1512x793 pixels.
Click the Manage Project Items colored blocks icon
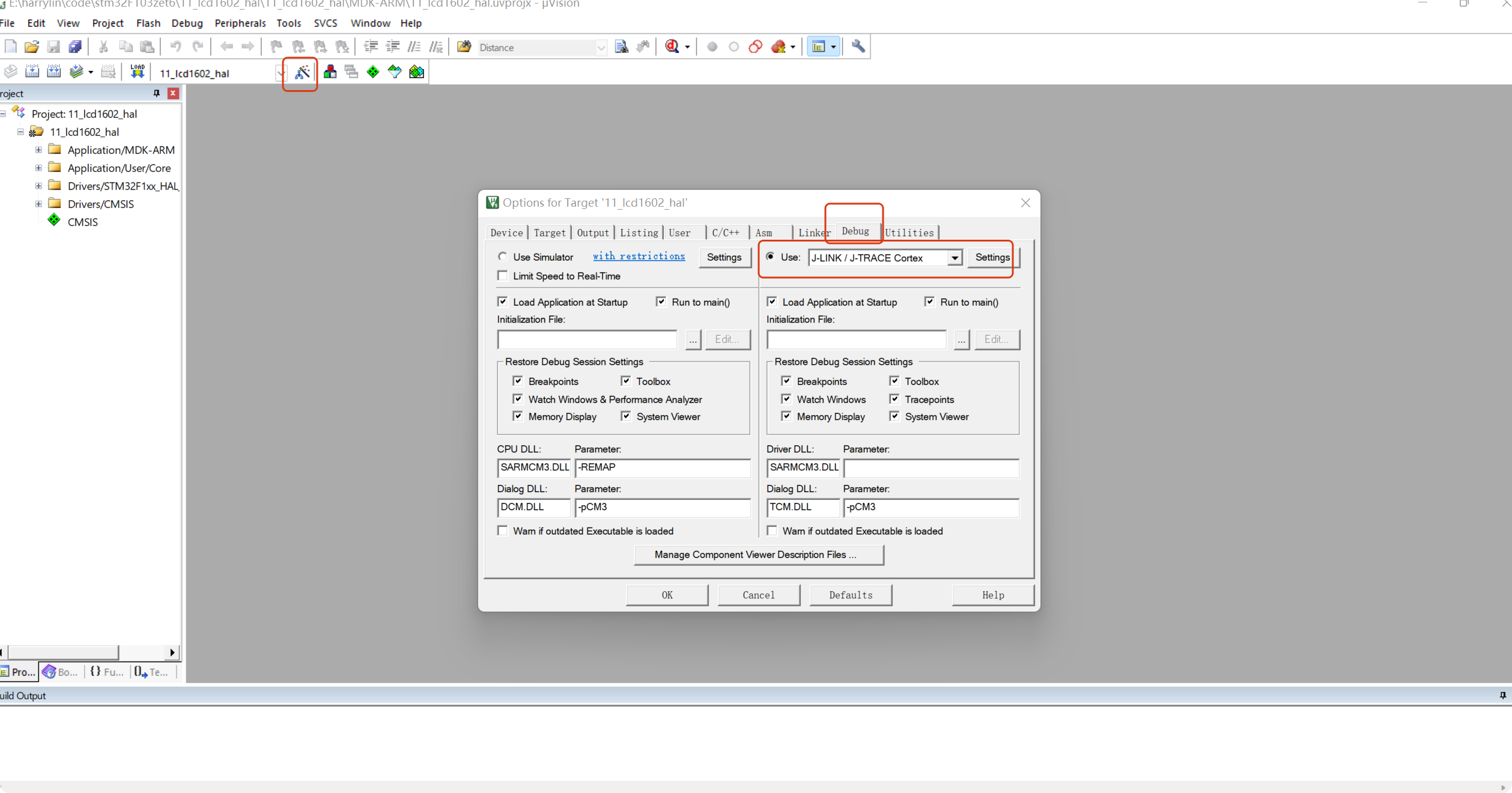330,72
